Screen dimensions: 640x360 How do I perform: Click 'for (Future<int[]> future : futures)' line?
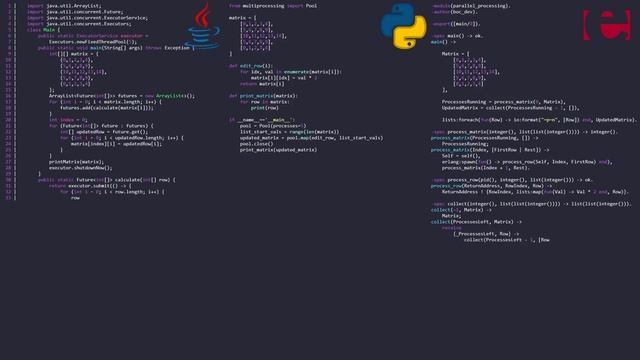click(x=101, y=126)
